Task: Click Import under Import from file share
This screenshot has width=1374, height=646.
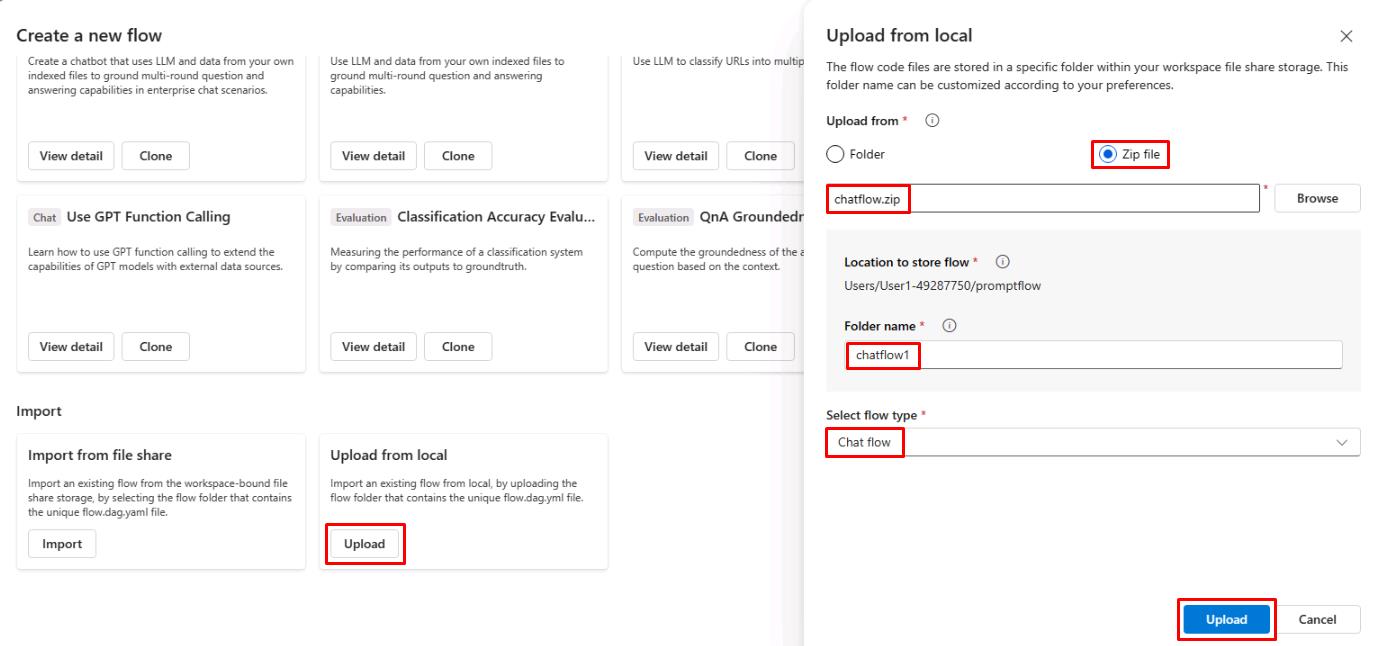Action: point(62,544)
